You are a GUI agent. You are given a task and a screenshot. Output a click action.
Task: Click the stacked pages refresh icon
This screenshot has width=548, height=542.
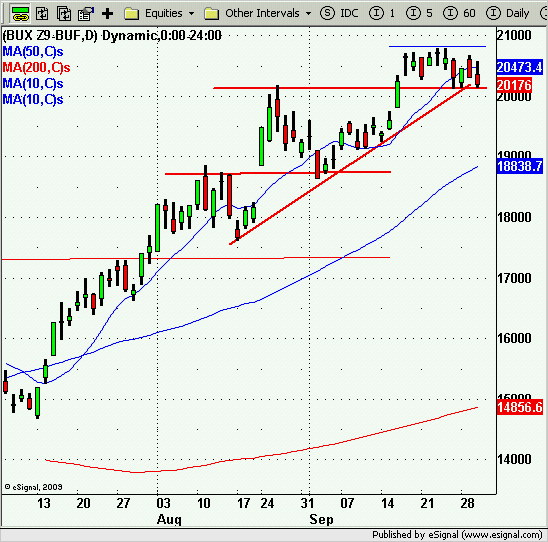tap(64, 14)
